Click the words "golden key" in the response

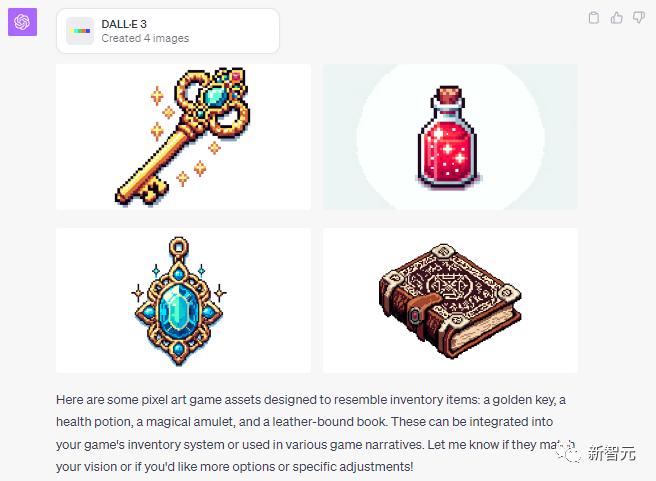point(523,400)
